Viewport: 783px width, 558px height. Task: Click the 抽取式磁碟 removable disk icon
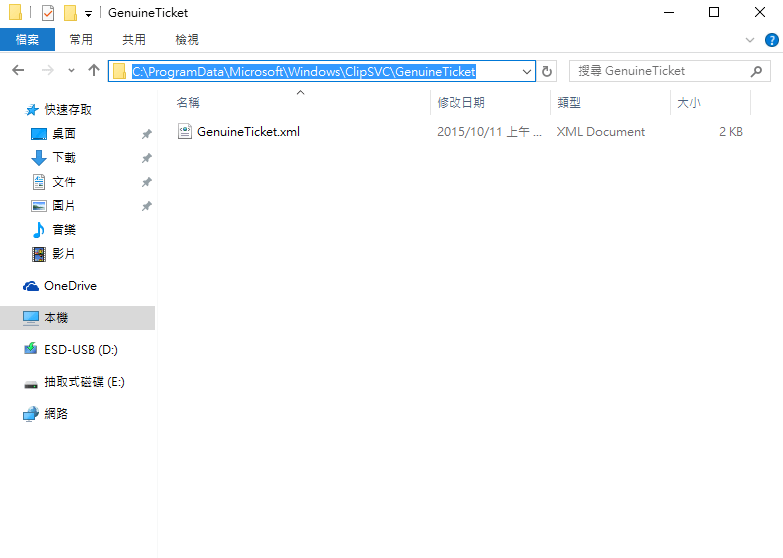pos(31,384)
